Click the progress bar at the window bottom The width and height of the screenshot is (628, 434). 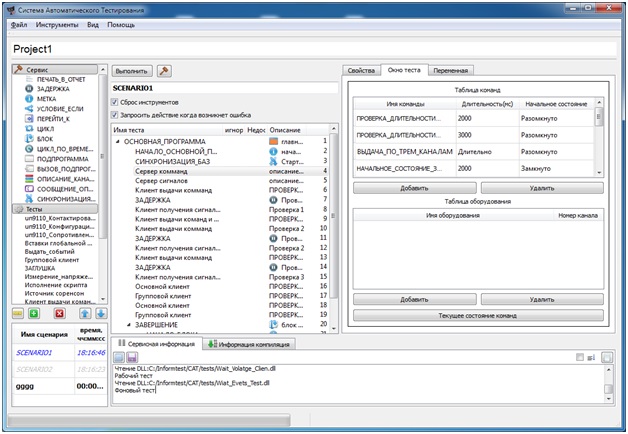pyautogui.click(x=149, y=420)
